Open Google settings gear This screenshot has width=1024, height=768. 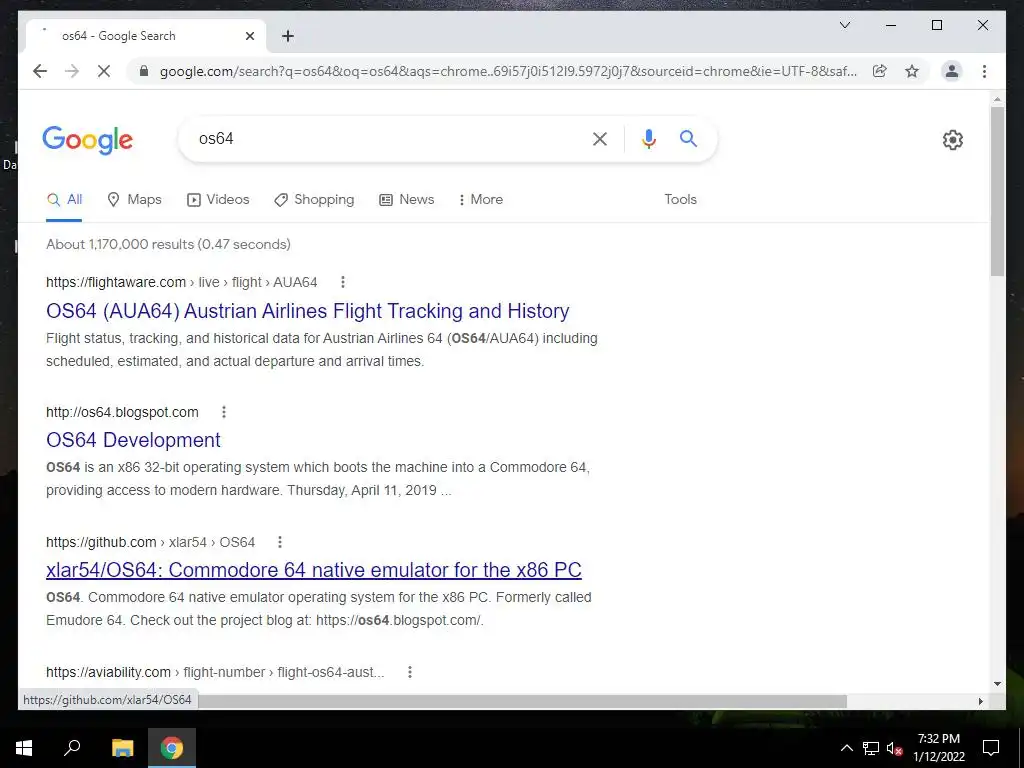(x=952, y=140)
